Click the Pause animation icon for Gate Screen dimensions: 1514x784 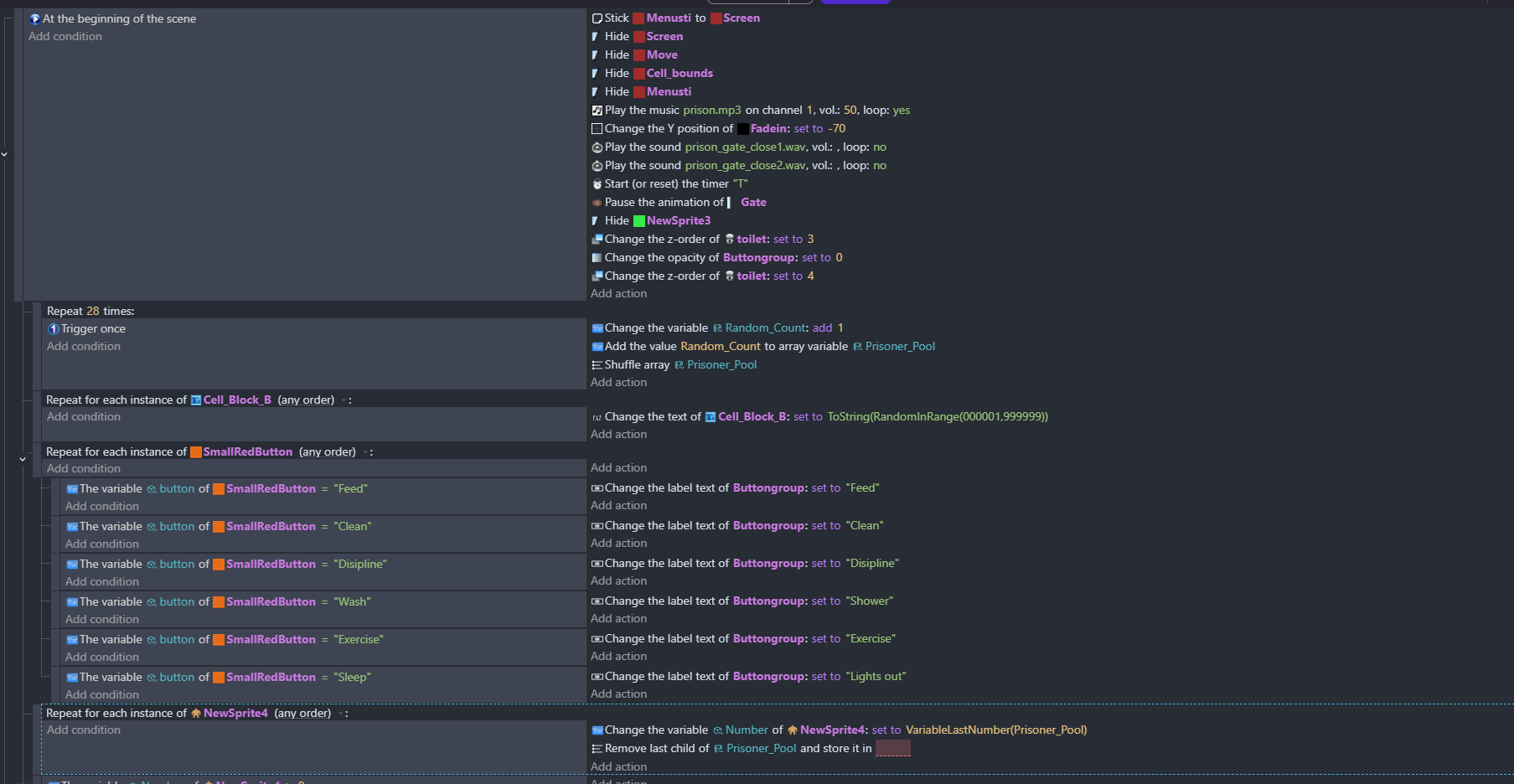pyautogui.click(x=597, y=203)
